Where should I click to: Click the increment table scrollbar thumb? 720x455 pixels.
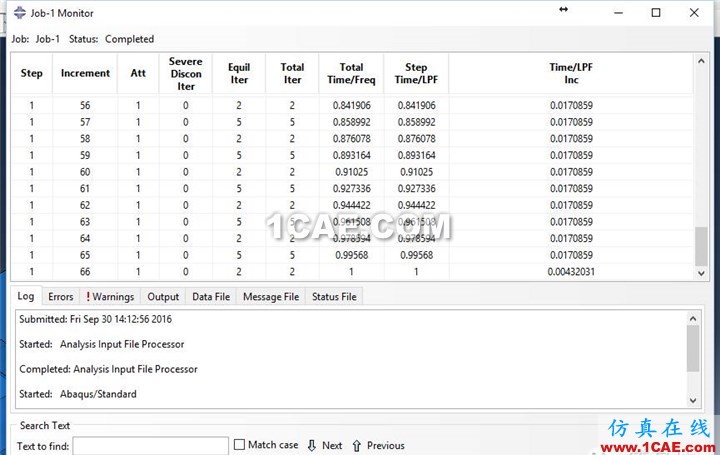coord(701,246)
